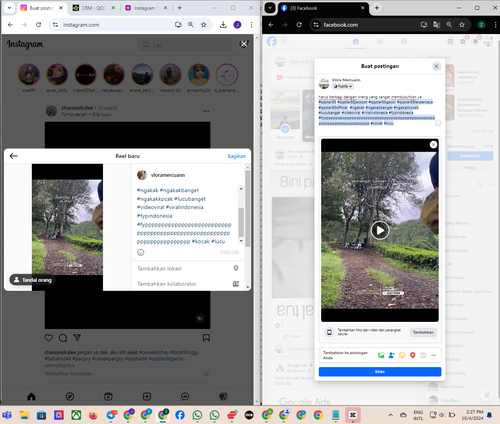Open Xbox app from taskbar
This screenshot has height=424, width=500.
coord(76,415)
